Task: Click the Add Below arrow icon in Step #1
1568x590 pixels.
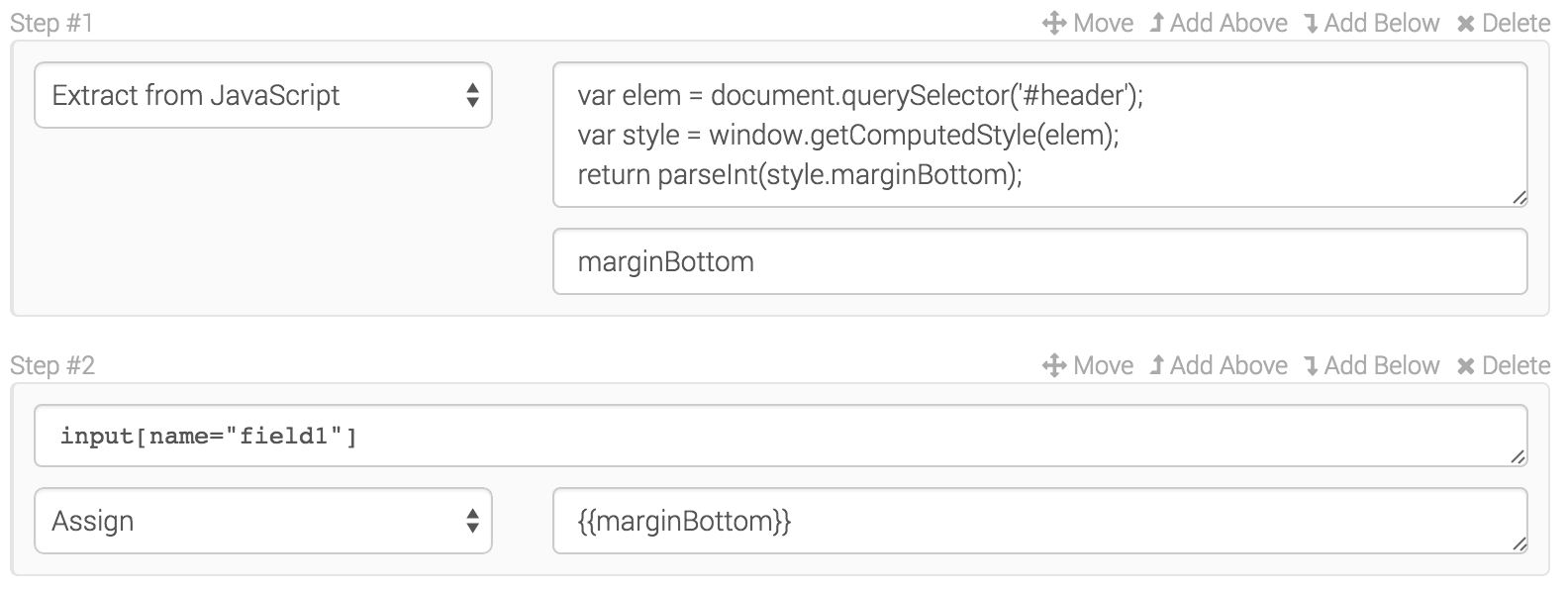Action: coord(1312,22)
